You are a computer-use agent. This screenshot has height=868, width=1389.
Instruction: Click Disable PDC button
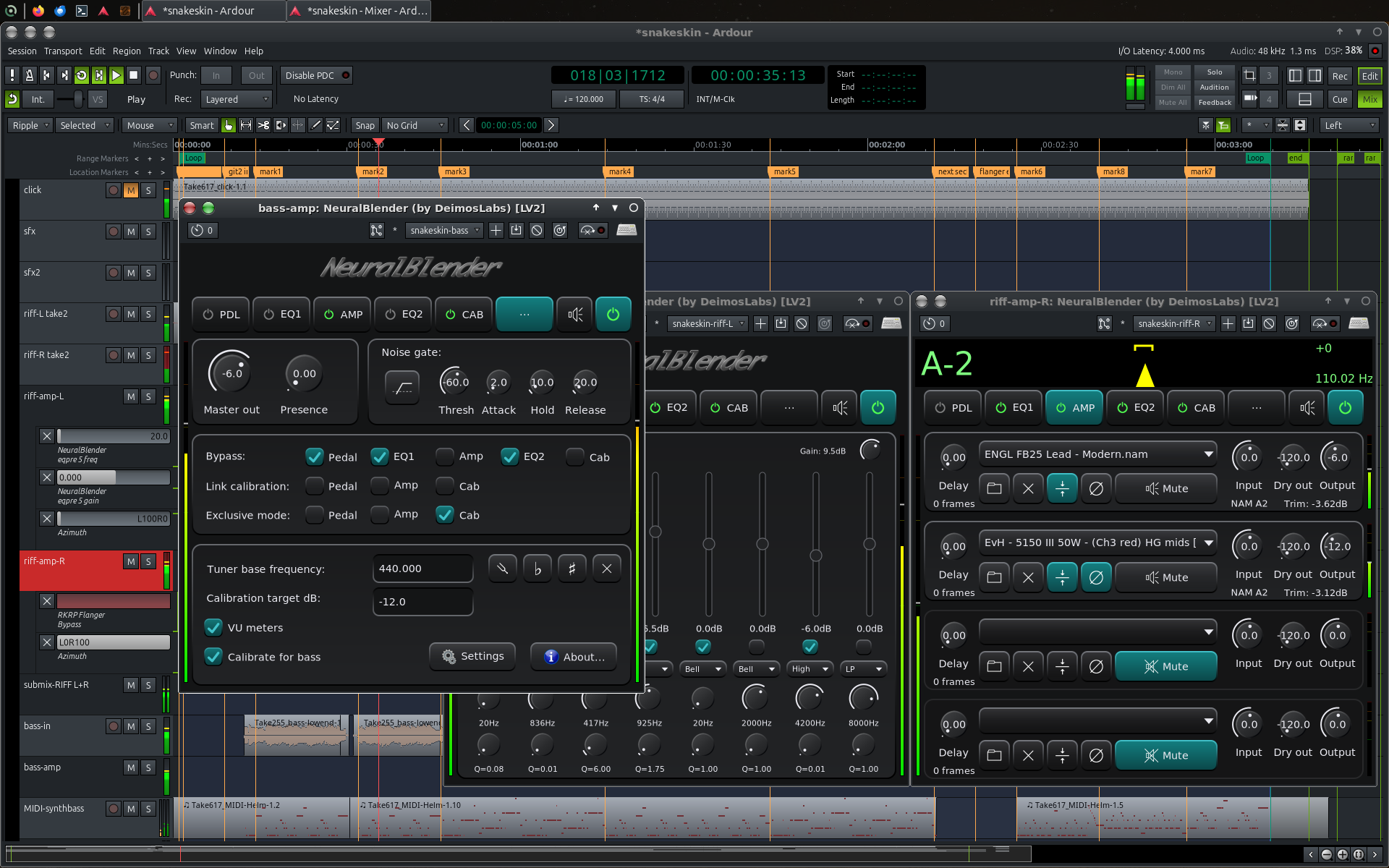click(317, 75)
